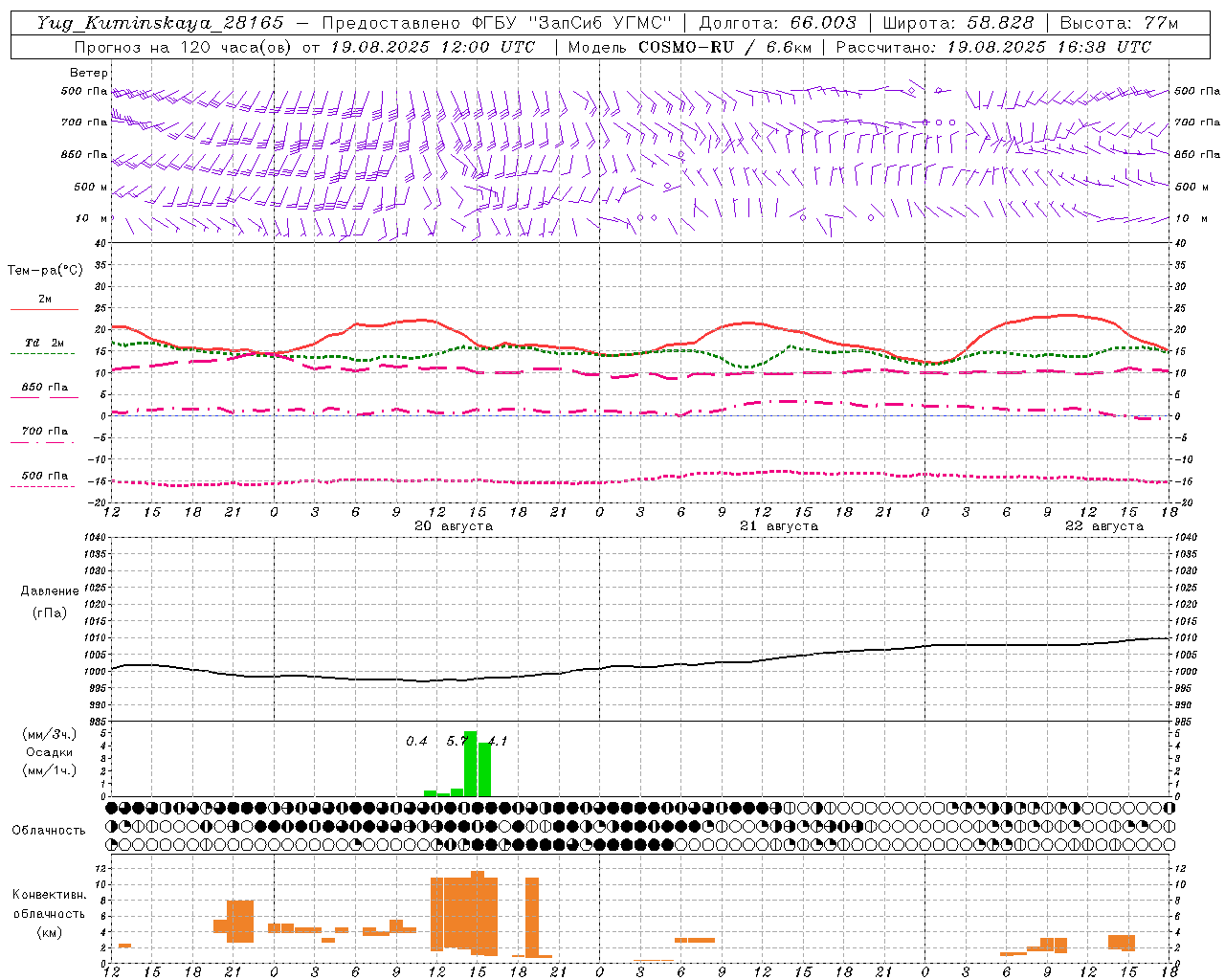Click the Облачность cloud cover label
Image resolution: width=1225 pixels, height=980 pixels.
point(49,831)
